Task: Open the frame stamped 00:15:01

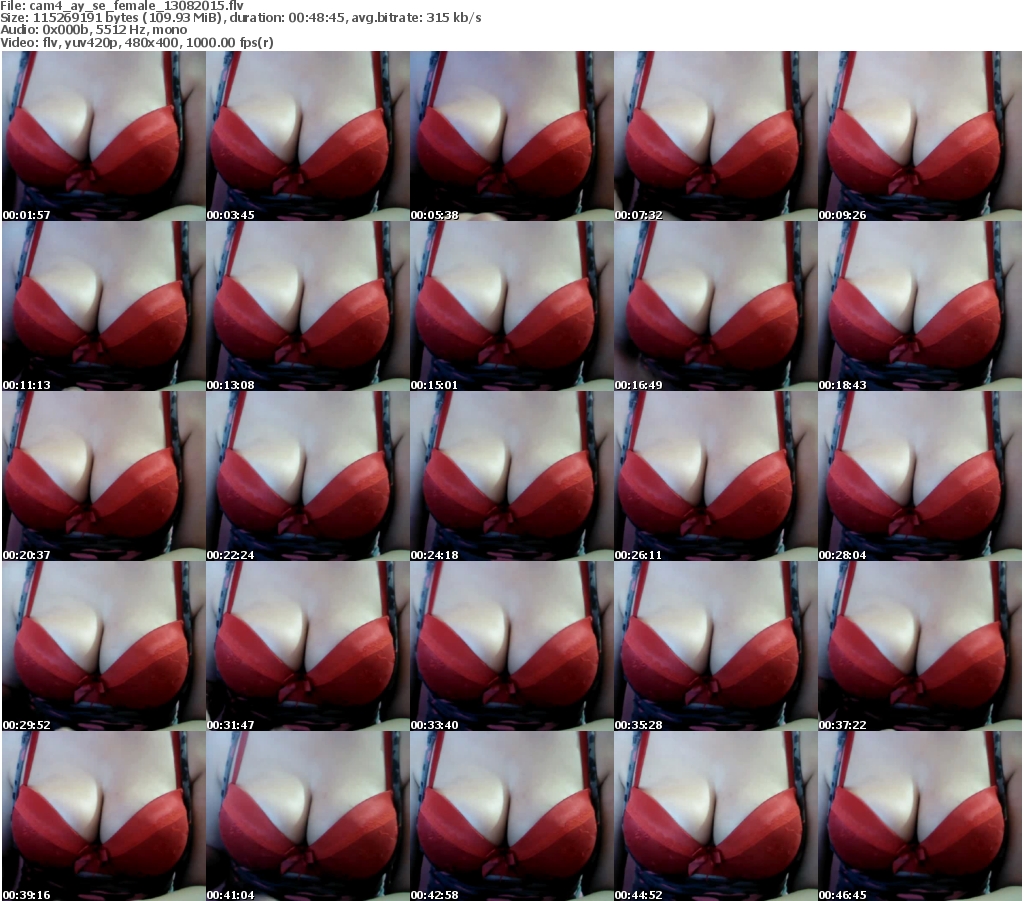Action: 511,306
